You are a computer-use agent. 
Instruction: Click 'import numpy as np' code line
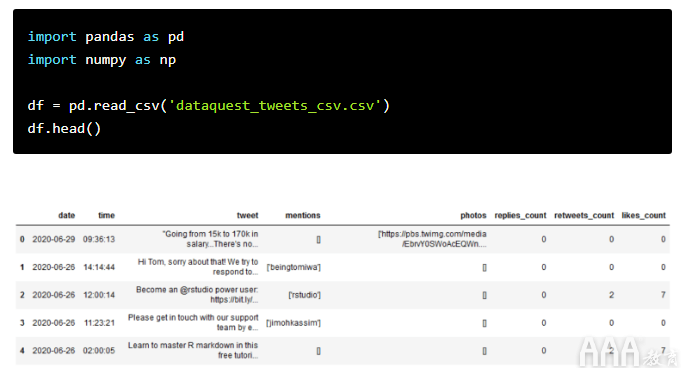pos(102,60)
